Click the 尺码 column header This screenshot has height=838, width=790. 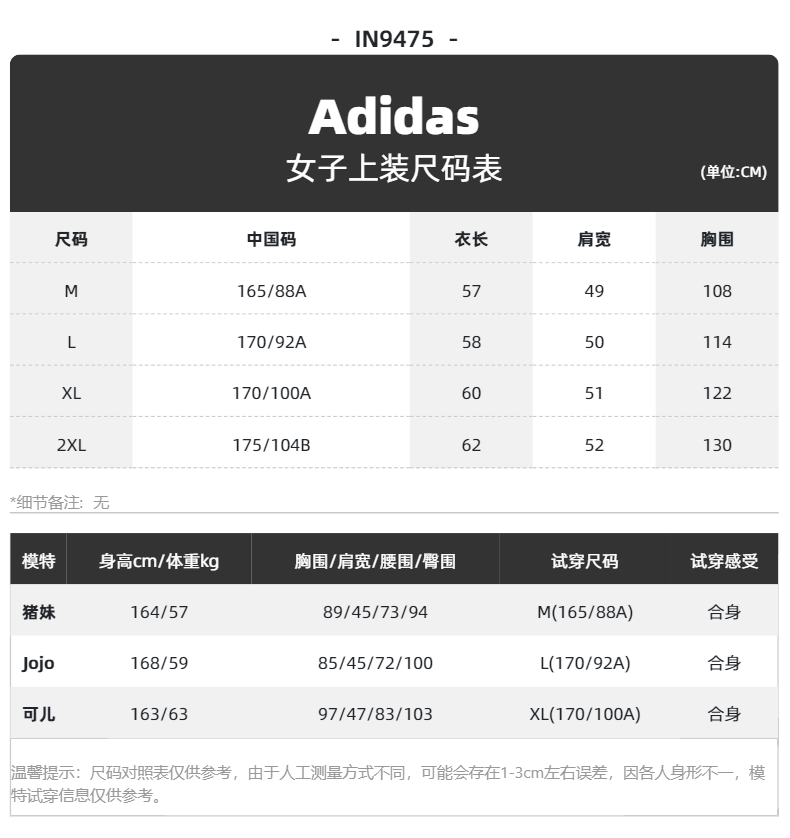point(71,239)
